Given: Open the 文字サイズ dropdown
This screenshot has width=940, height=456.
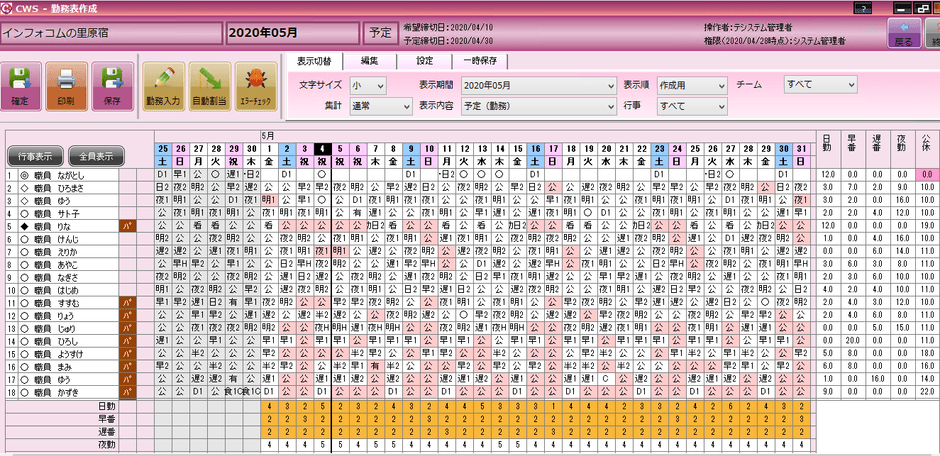Looking at the screenshot, I should (367, 86).
